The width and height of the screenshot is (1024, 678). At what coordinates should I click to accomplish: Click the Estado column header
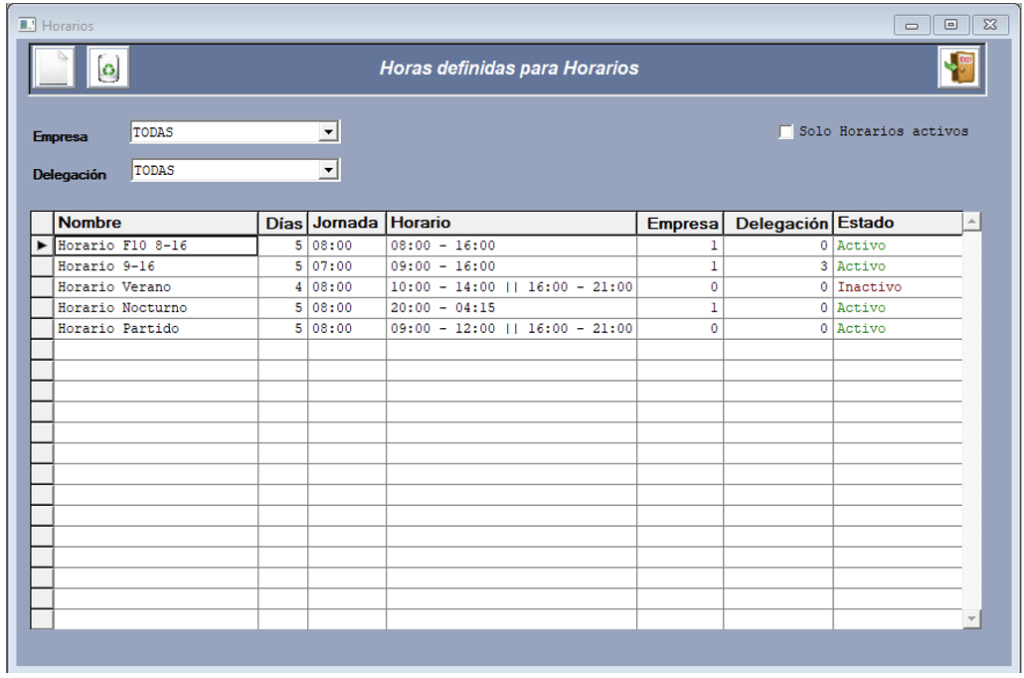896,223
